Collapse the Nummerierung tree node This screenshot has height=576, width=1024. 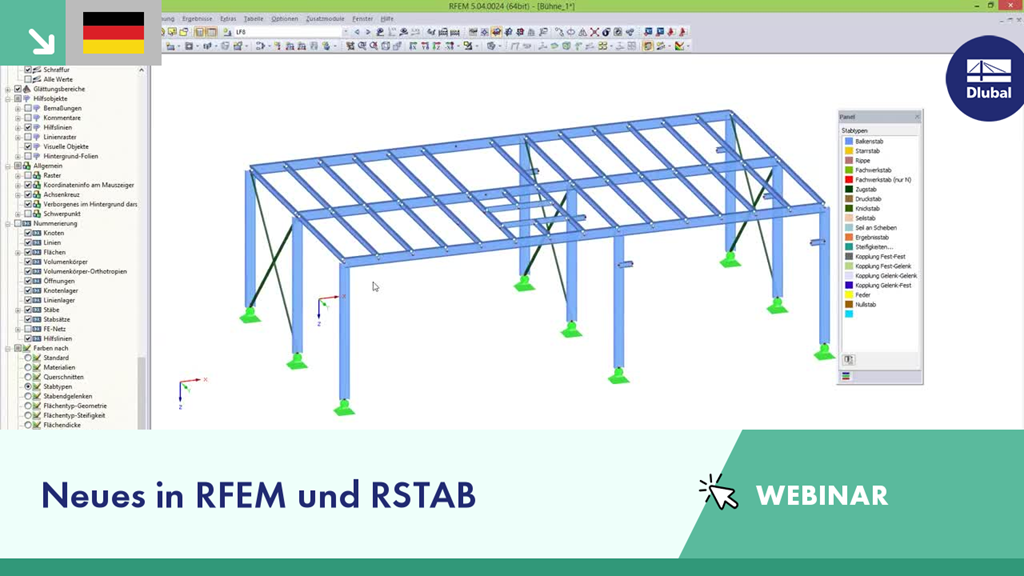point(8,223)
